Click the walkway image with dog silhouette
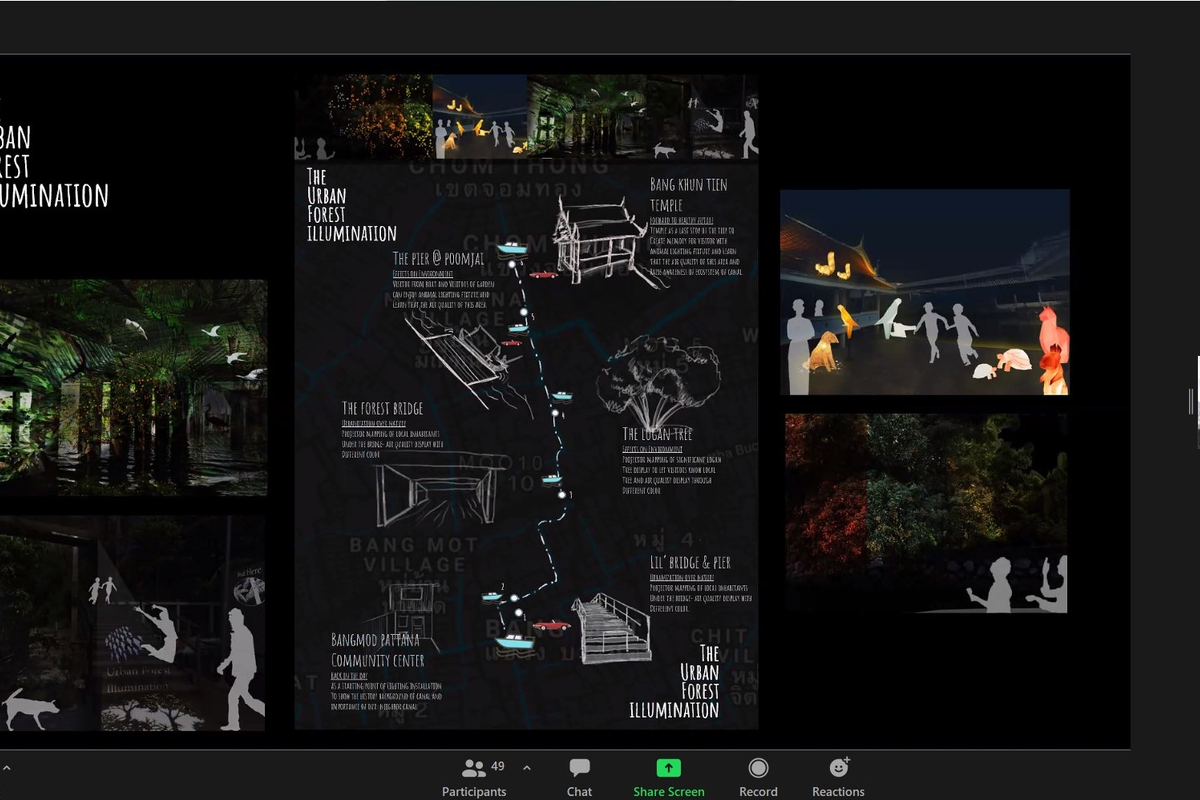The width and height of the screenshot is (1200, 800). click(132, 624)
